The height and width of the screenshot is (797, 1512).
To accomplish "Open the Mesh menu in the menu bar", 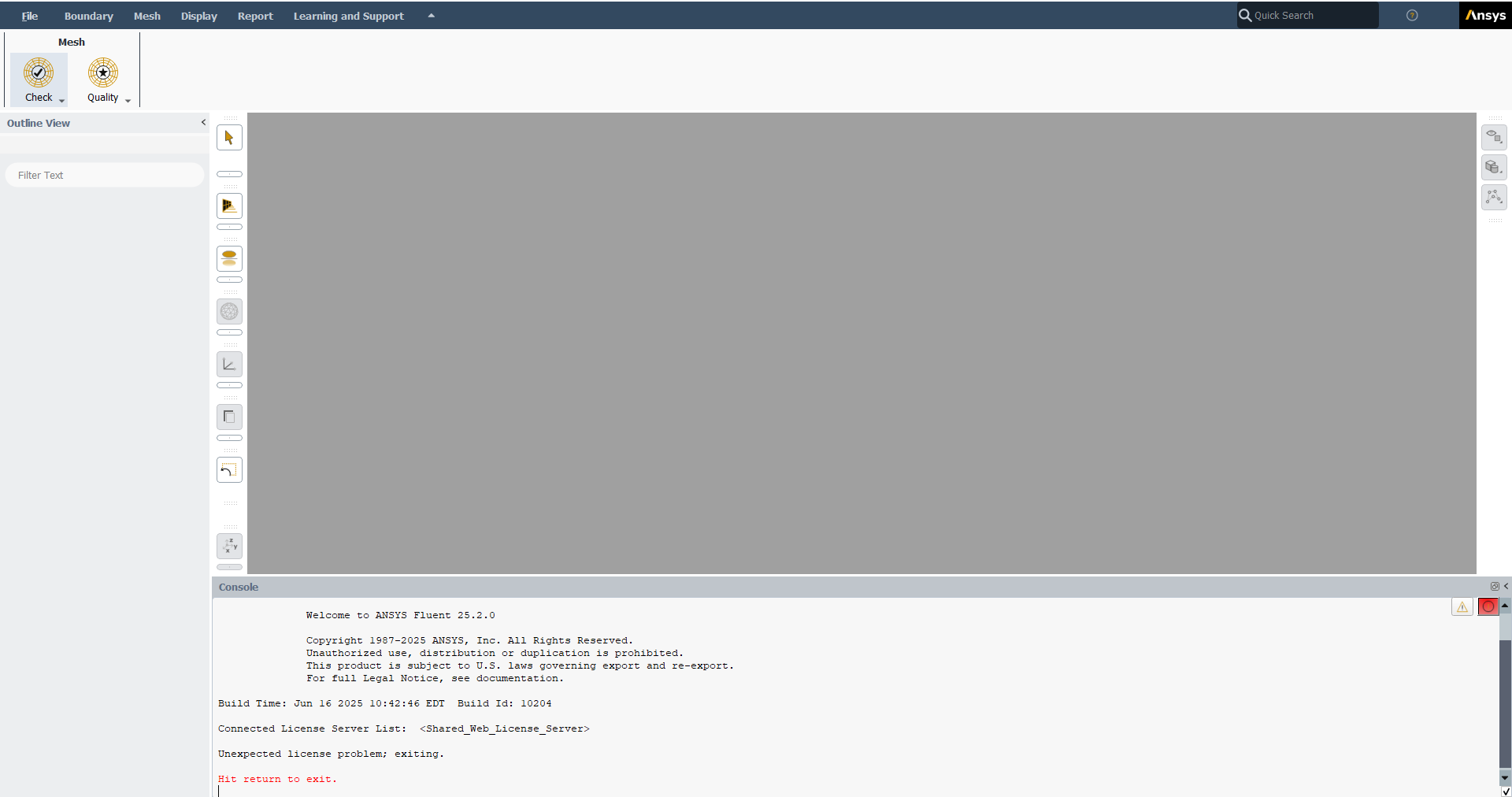I will 147,16.
